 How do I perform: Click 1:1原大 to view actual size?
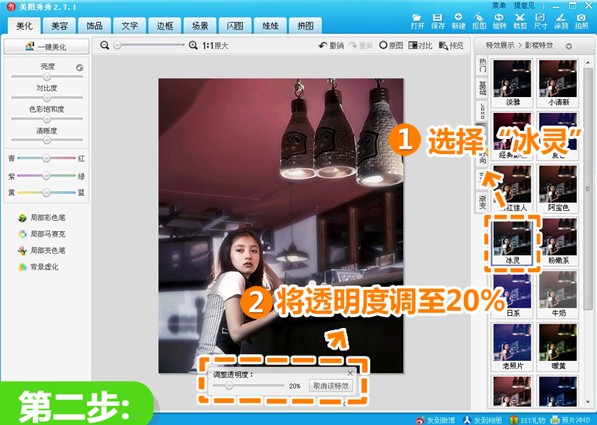pyautogui.click(x=215, y=46)
